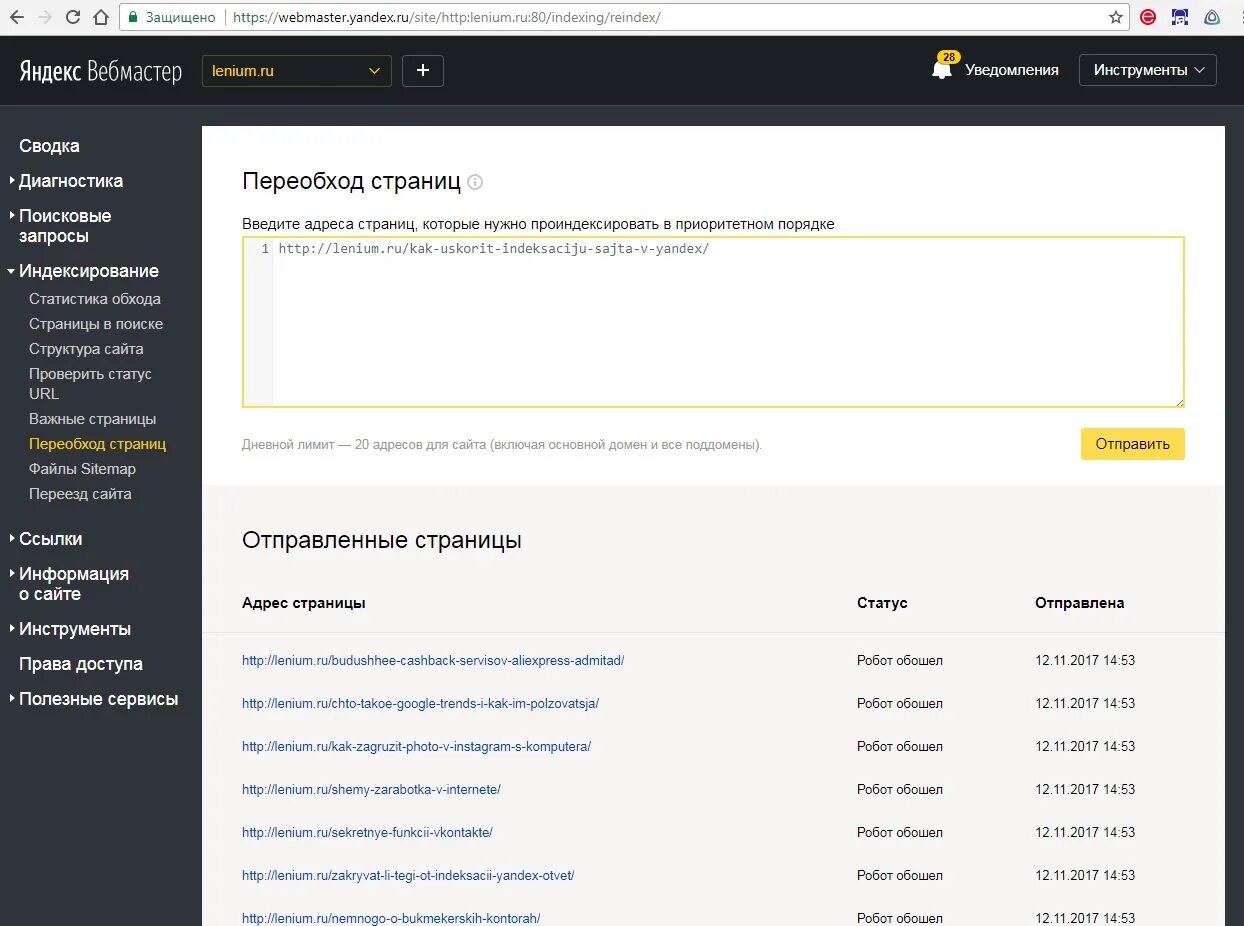Click the plus button to add site
1244x926 pixels.
click(422, 70)
